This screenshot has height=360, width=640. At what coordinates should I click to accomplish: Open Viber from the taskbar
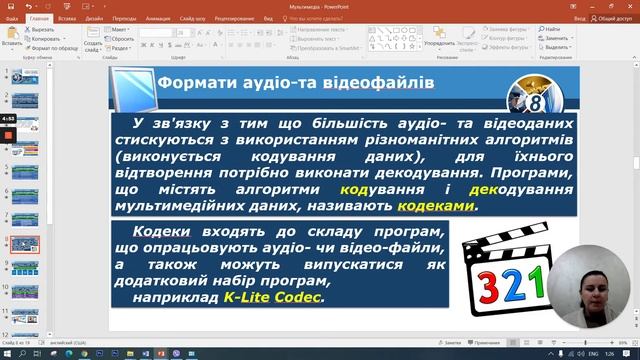click(x=176, y=353)
